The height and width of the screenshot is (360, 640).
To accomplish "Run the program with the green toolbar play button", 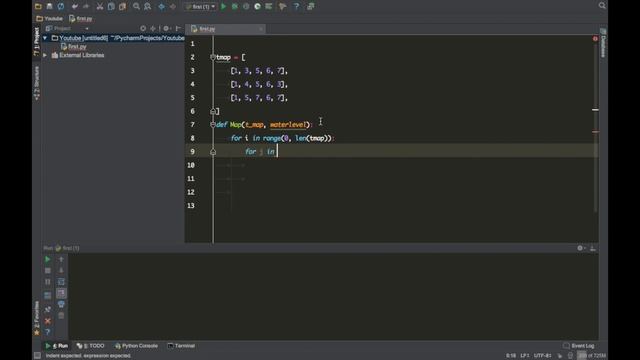I will 223,7.
